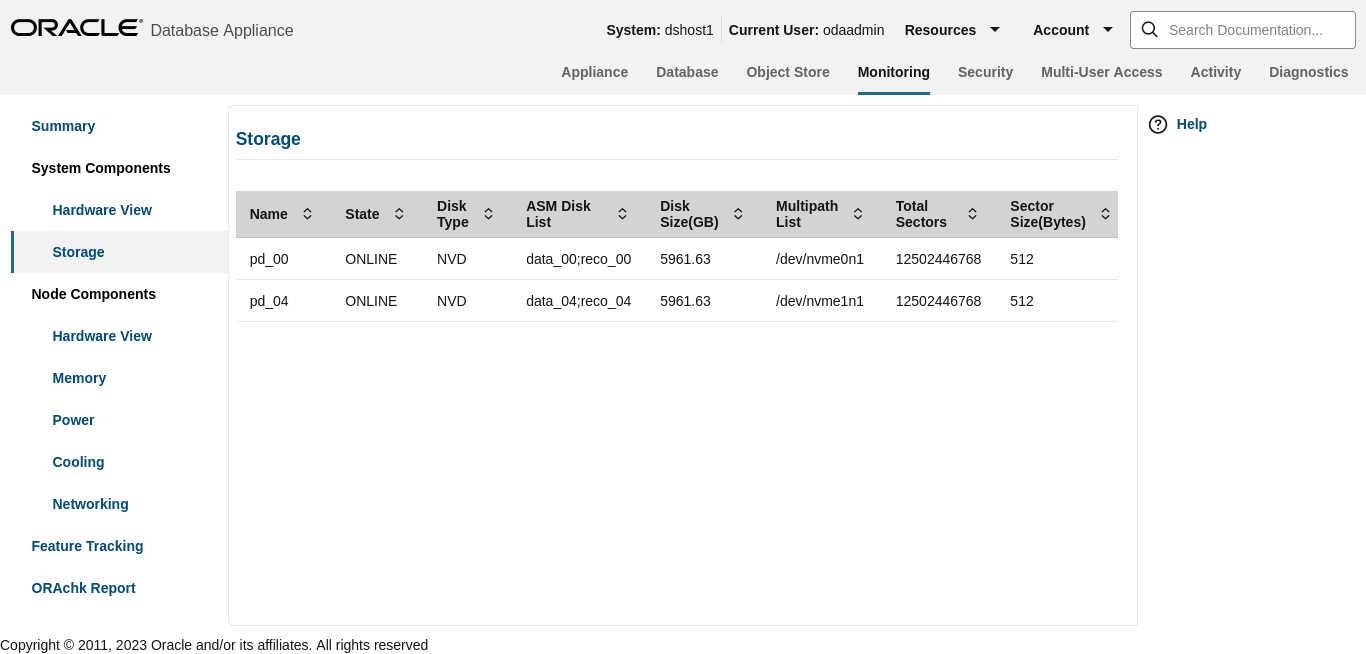Switch to the Database tab
1366x654 pixels.
tap(687, 72)
